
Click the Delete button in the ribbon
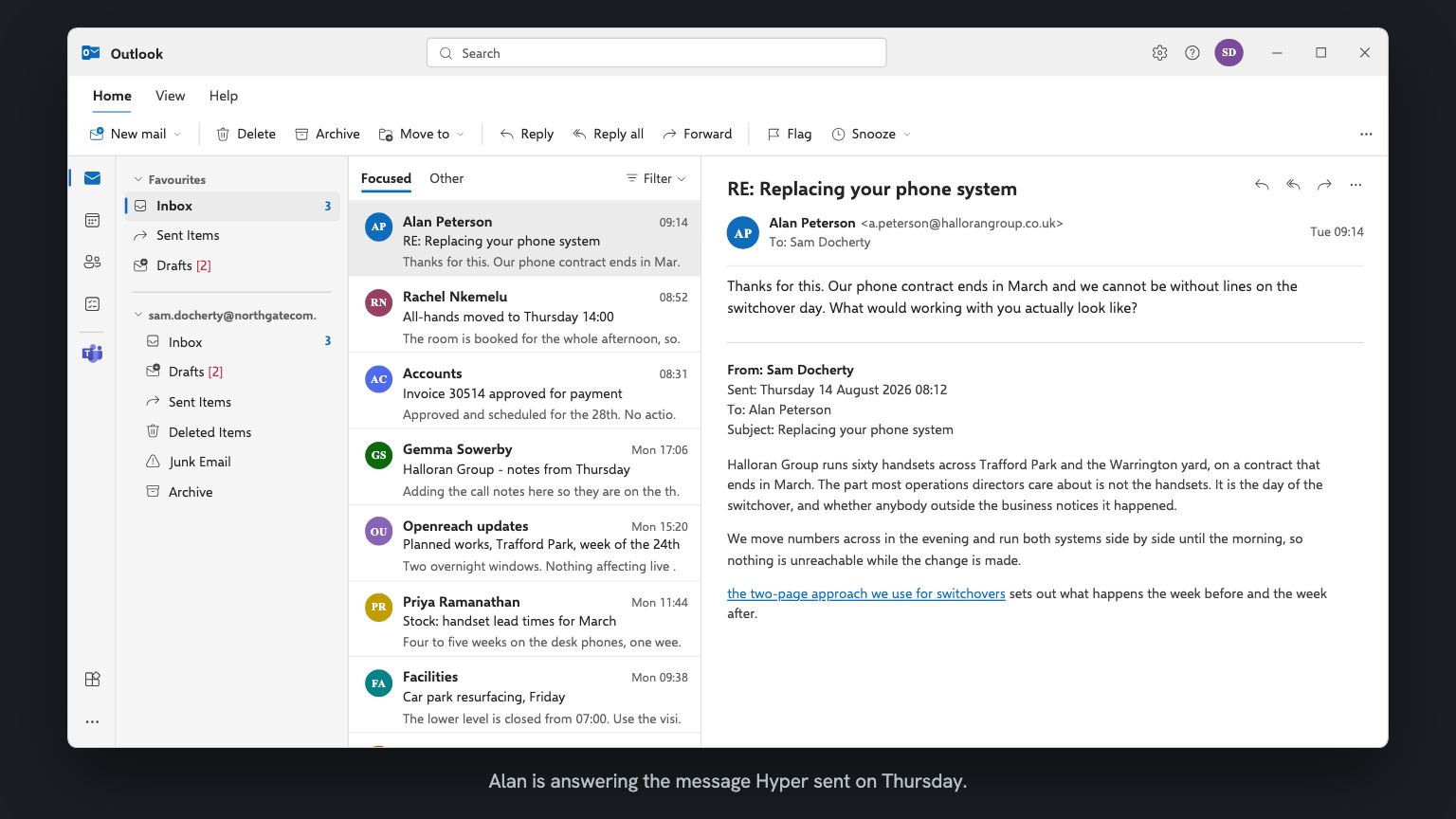(246, 134)
